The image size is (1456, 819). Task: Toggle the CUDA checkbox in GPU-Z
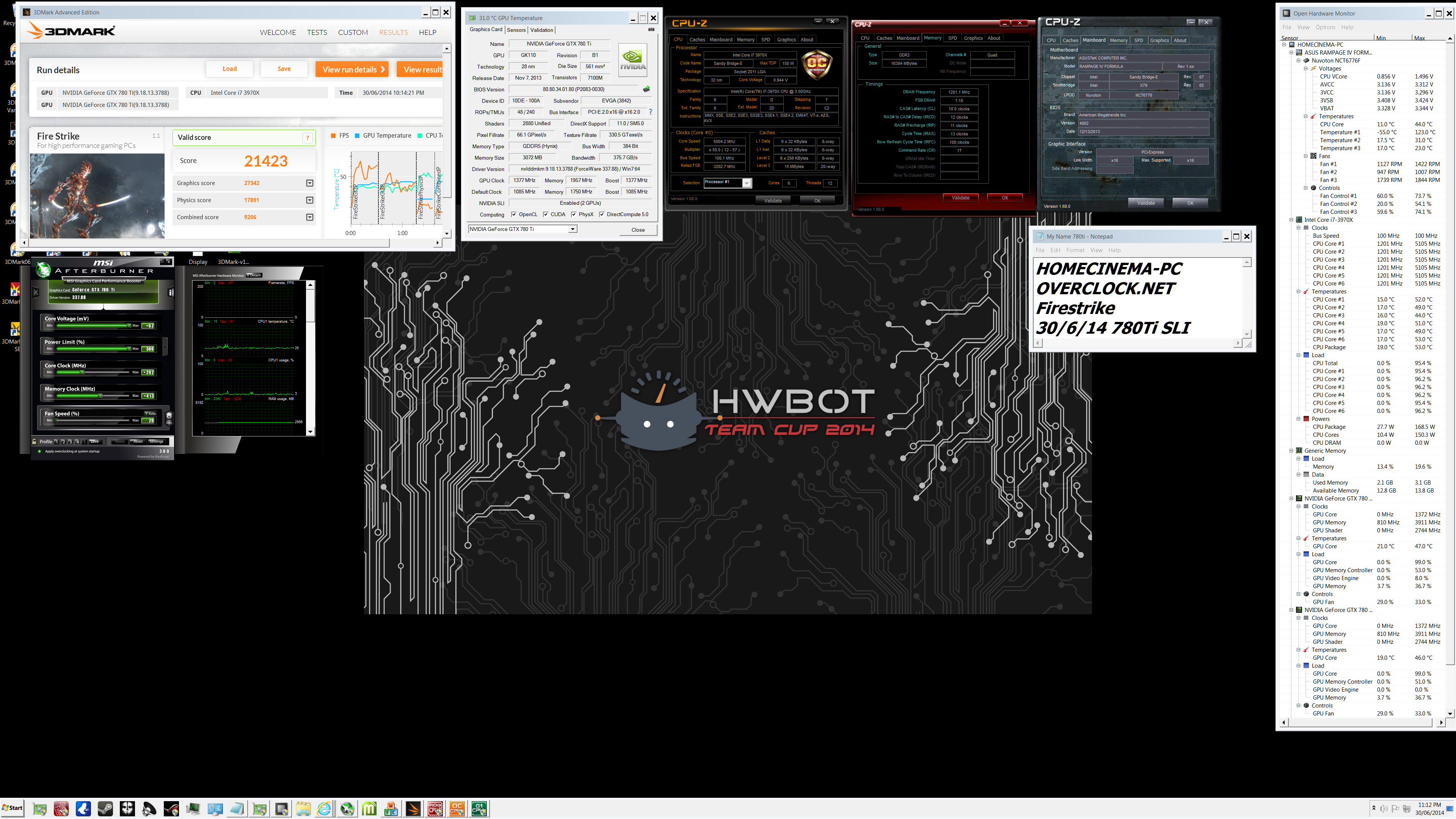coord(546,214)
